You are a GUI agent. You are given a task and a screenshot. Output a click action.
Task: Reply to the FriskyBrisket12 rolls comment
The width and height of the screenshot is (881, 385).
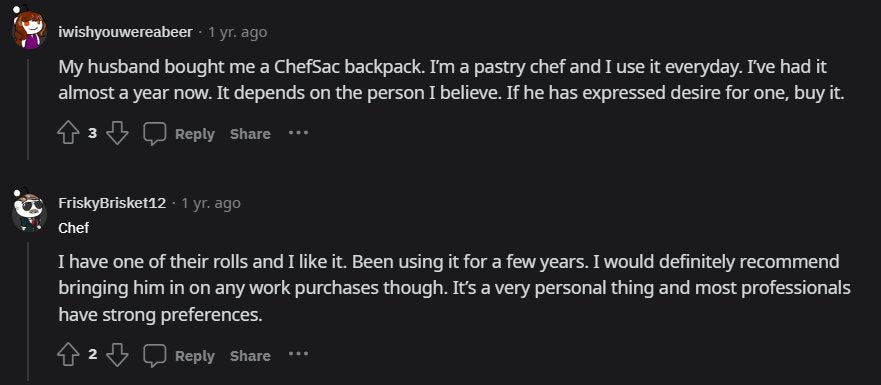[194, 356]
